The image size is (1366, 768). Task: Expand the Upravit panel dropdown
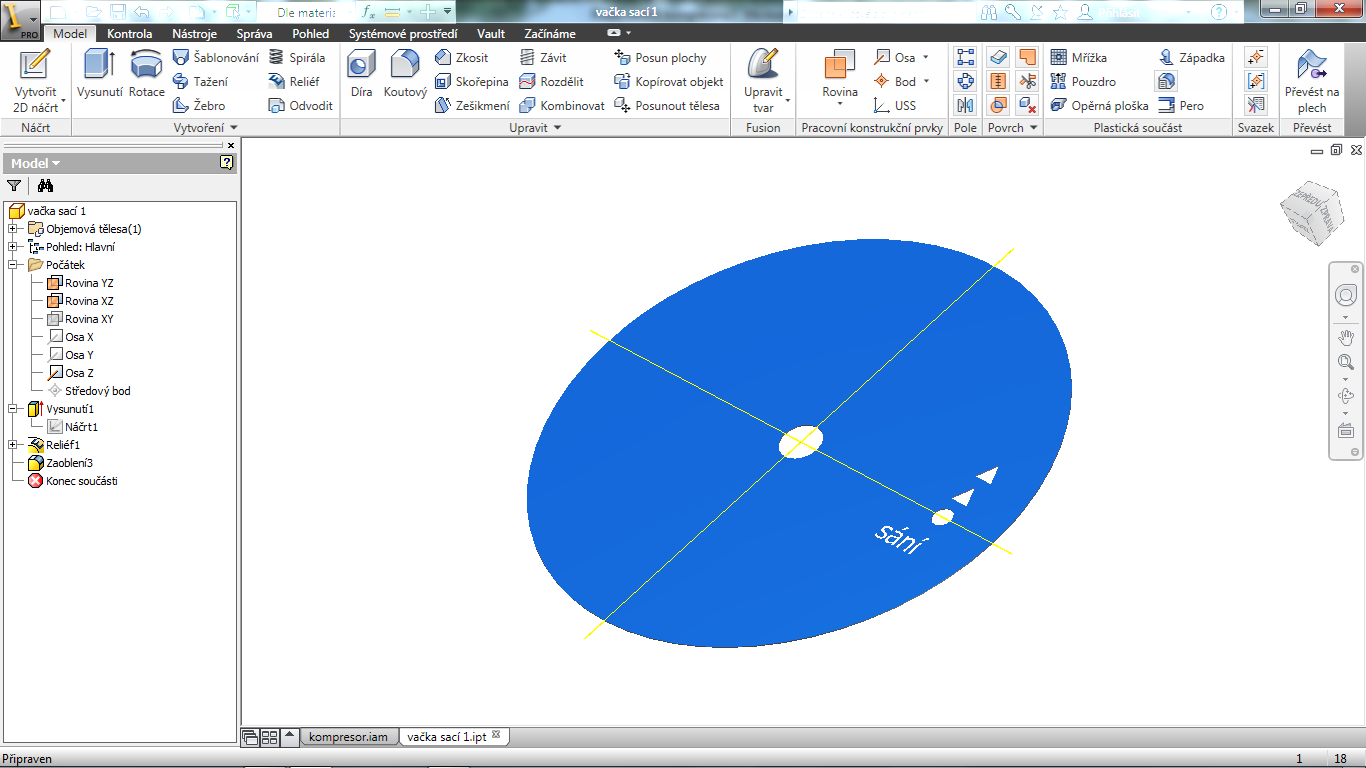pos(557,128)
